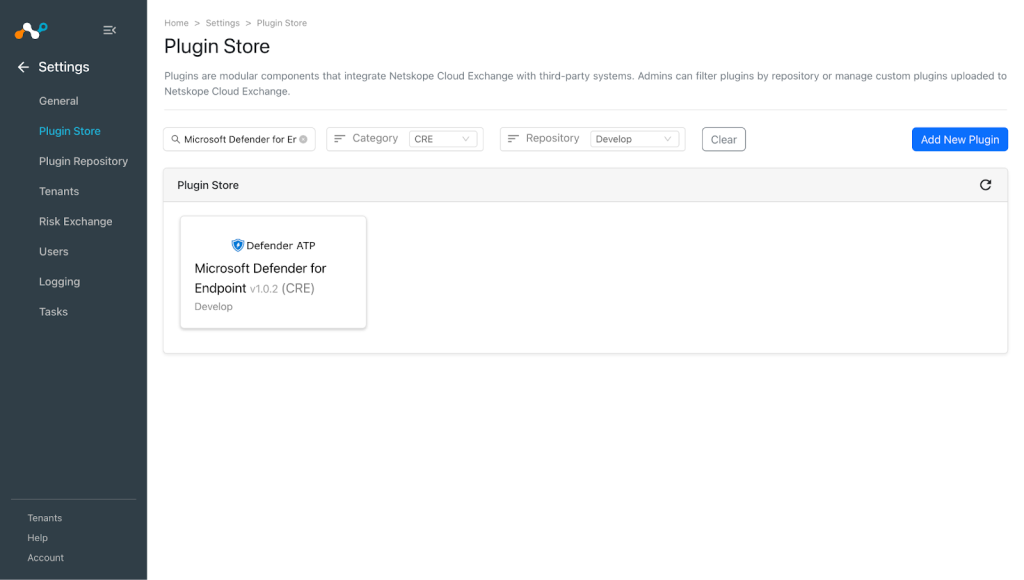1024x580 pixels.
Task: Go to Settings breadcrumb
Action: pos(223,23)
